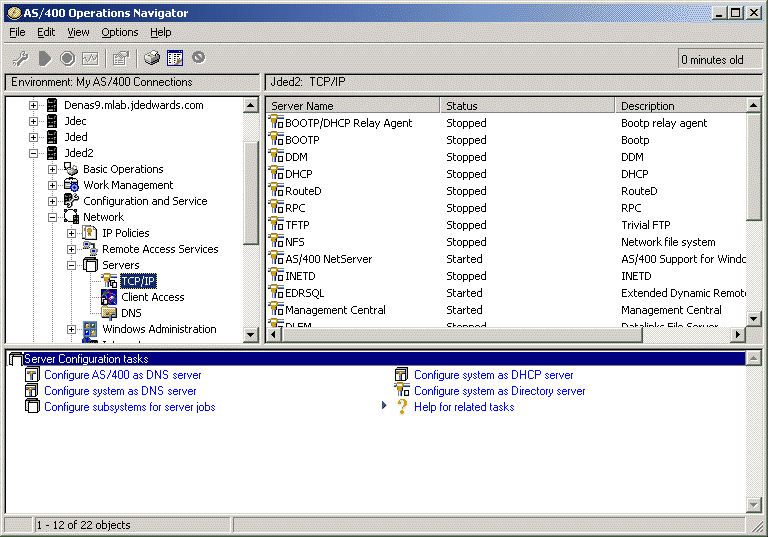768x537 pixels.
Task: Click the printer icon in the toolbar
Action: tap(152, 59)
